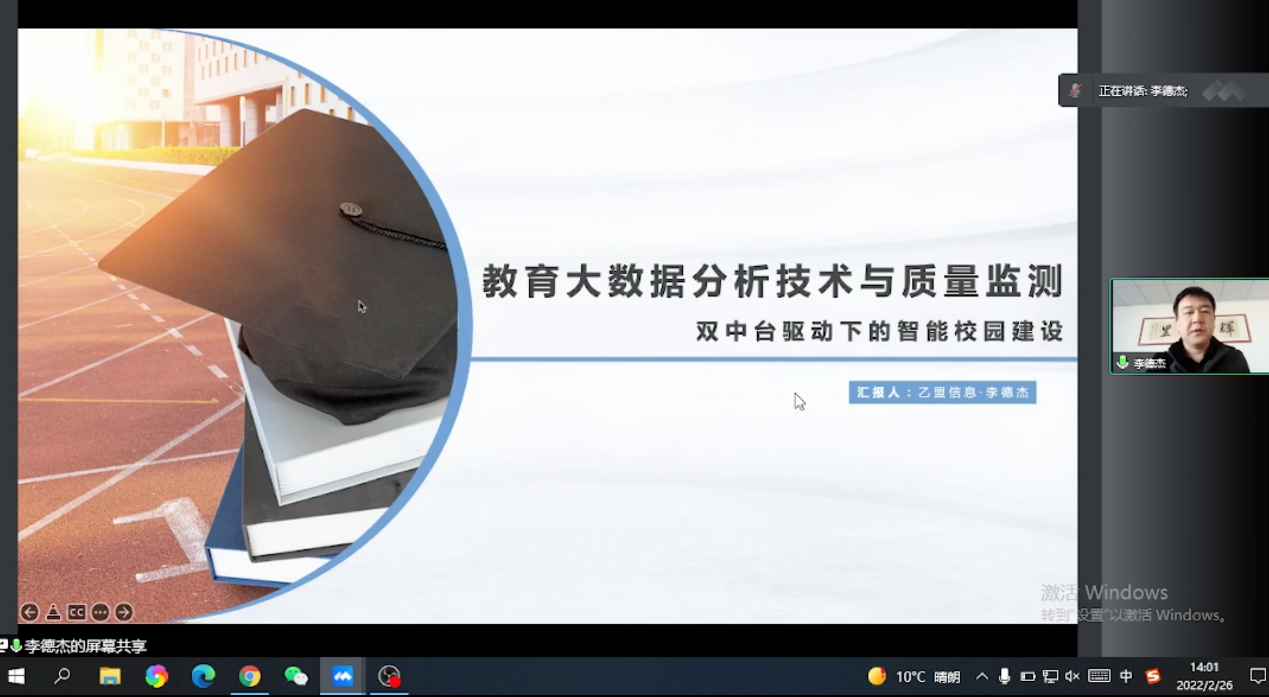Screen dimensions: 1269x697
Task: Open File Explorer from the taskbar
Action: pos(110,677)
